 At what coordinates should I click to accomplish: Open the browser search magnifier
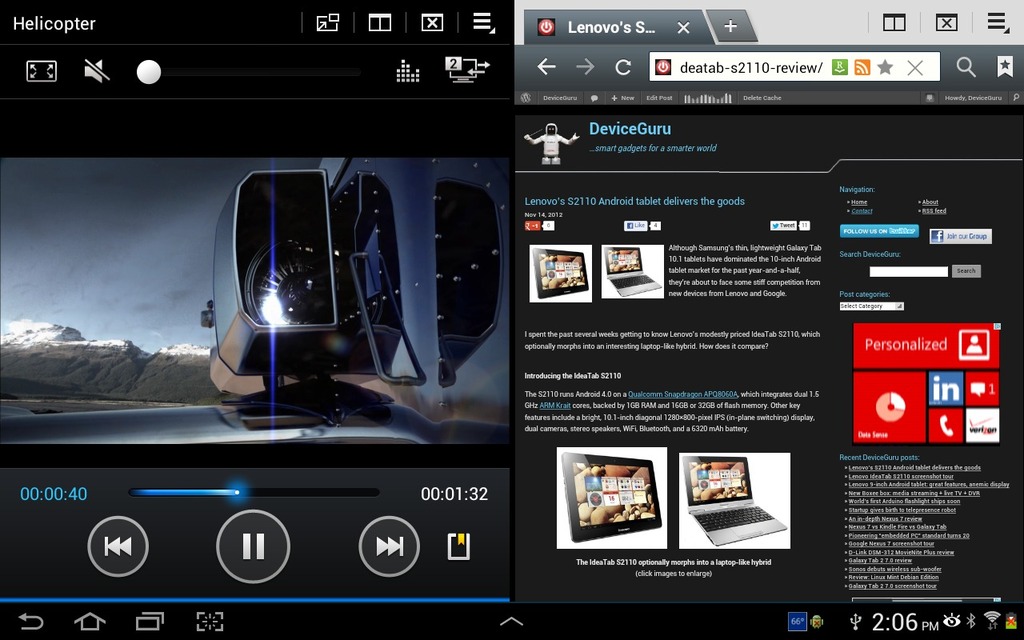tap(966, 67)
